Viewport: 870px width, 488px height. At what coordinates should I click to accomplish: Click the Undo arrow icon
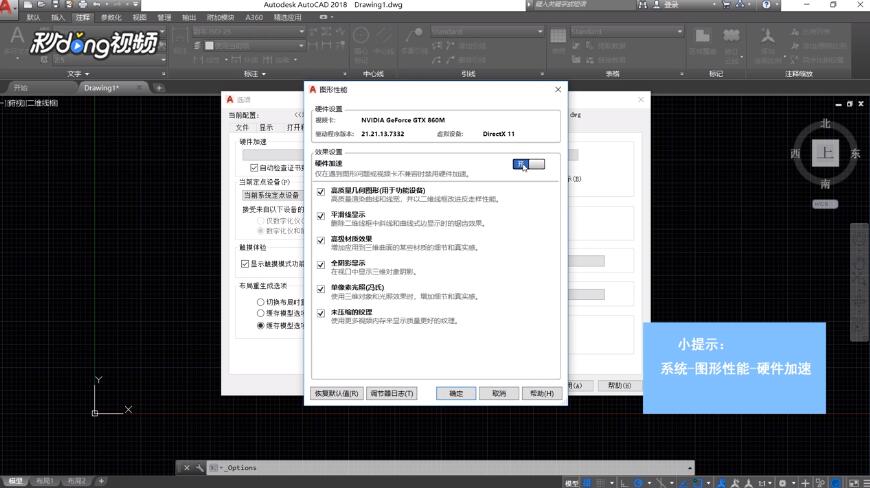coord(97,4)
